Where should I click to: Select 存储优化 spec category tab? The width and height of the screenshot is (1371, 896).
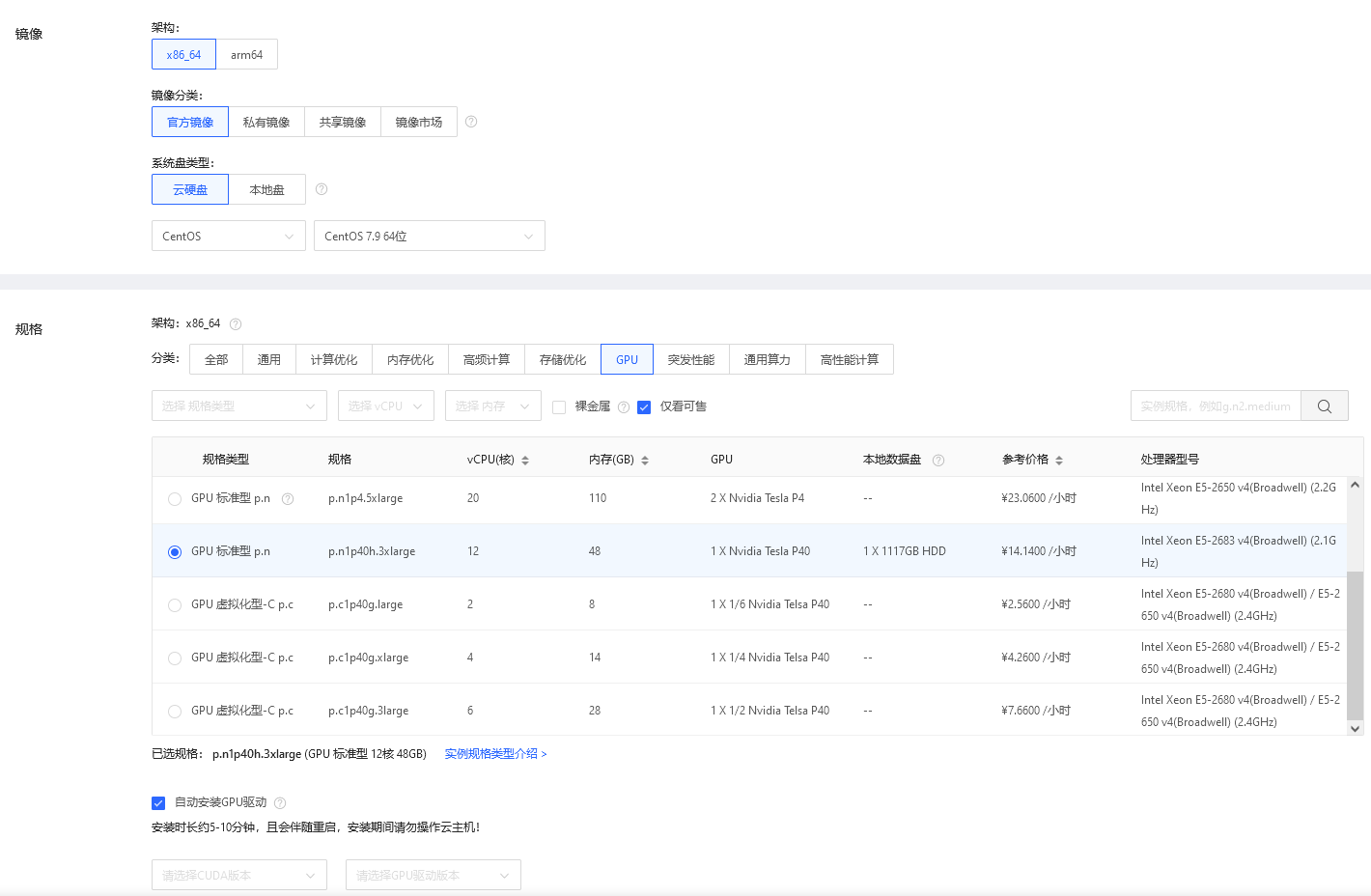pyautogui.click(x=563, y=360)
